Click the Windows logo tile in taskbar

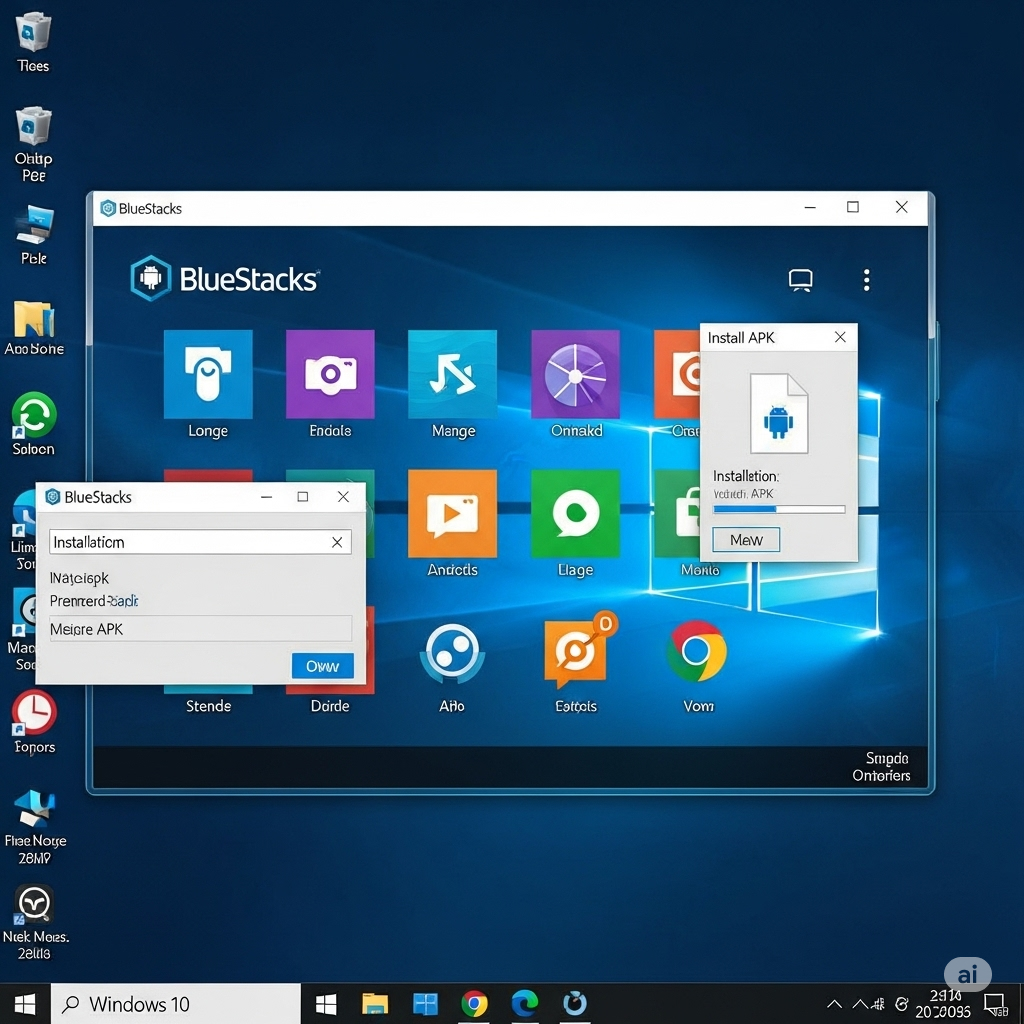325,1004
